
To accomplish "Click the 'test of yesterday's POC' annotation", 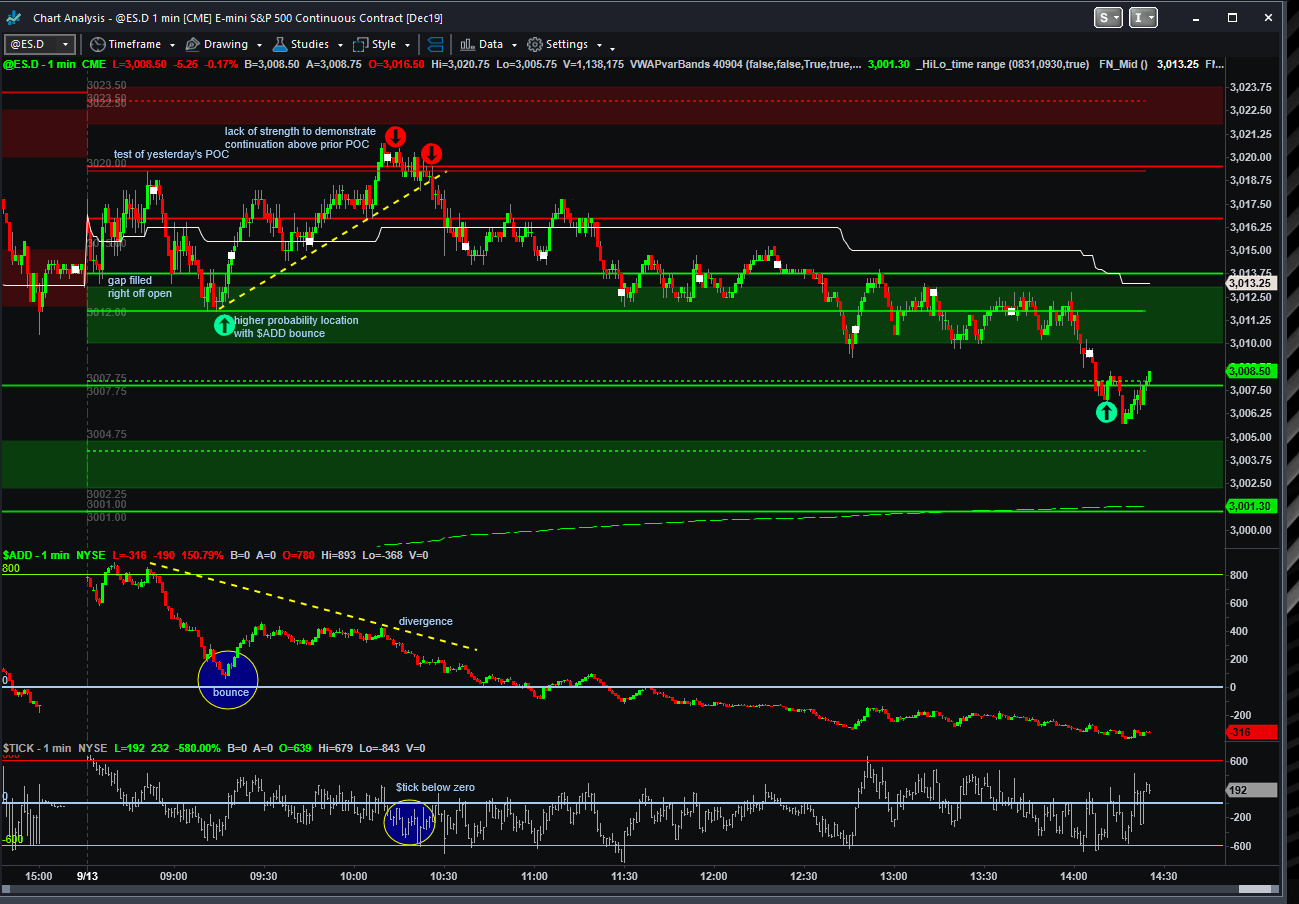I will coord(171,154).
